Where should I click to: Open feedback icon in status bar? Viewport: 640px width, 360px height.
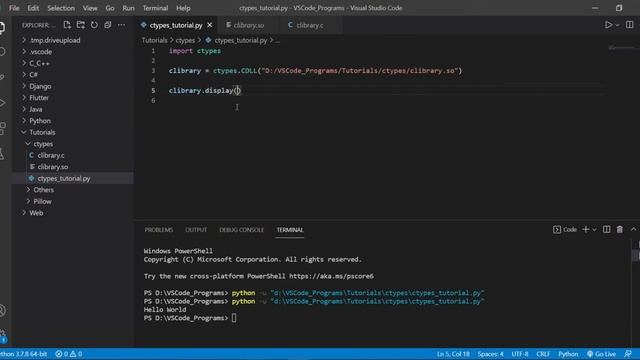(628, 354)
